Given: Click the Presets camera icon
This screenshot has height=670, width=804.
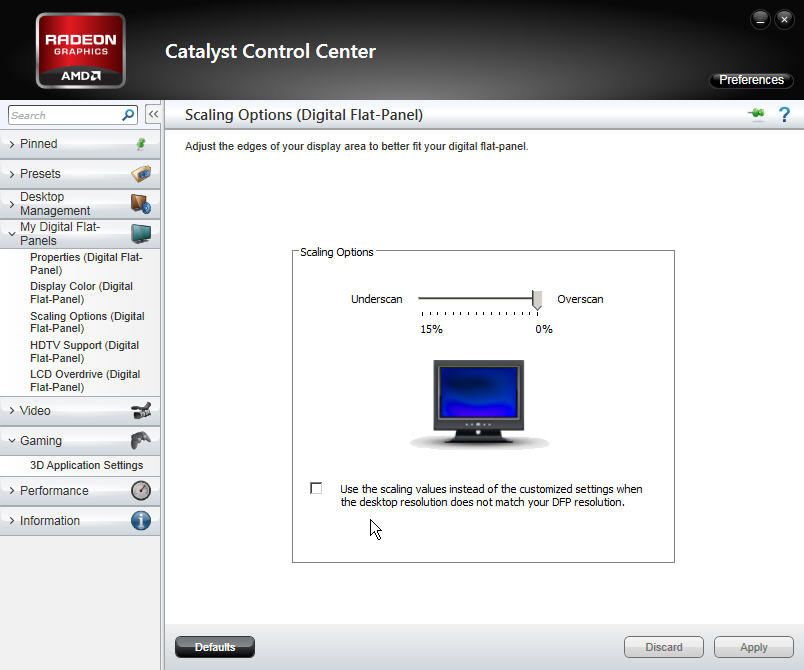Looking at the screenshot, I should click(x=141, y=174).
